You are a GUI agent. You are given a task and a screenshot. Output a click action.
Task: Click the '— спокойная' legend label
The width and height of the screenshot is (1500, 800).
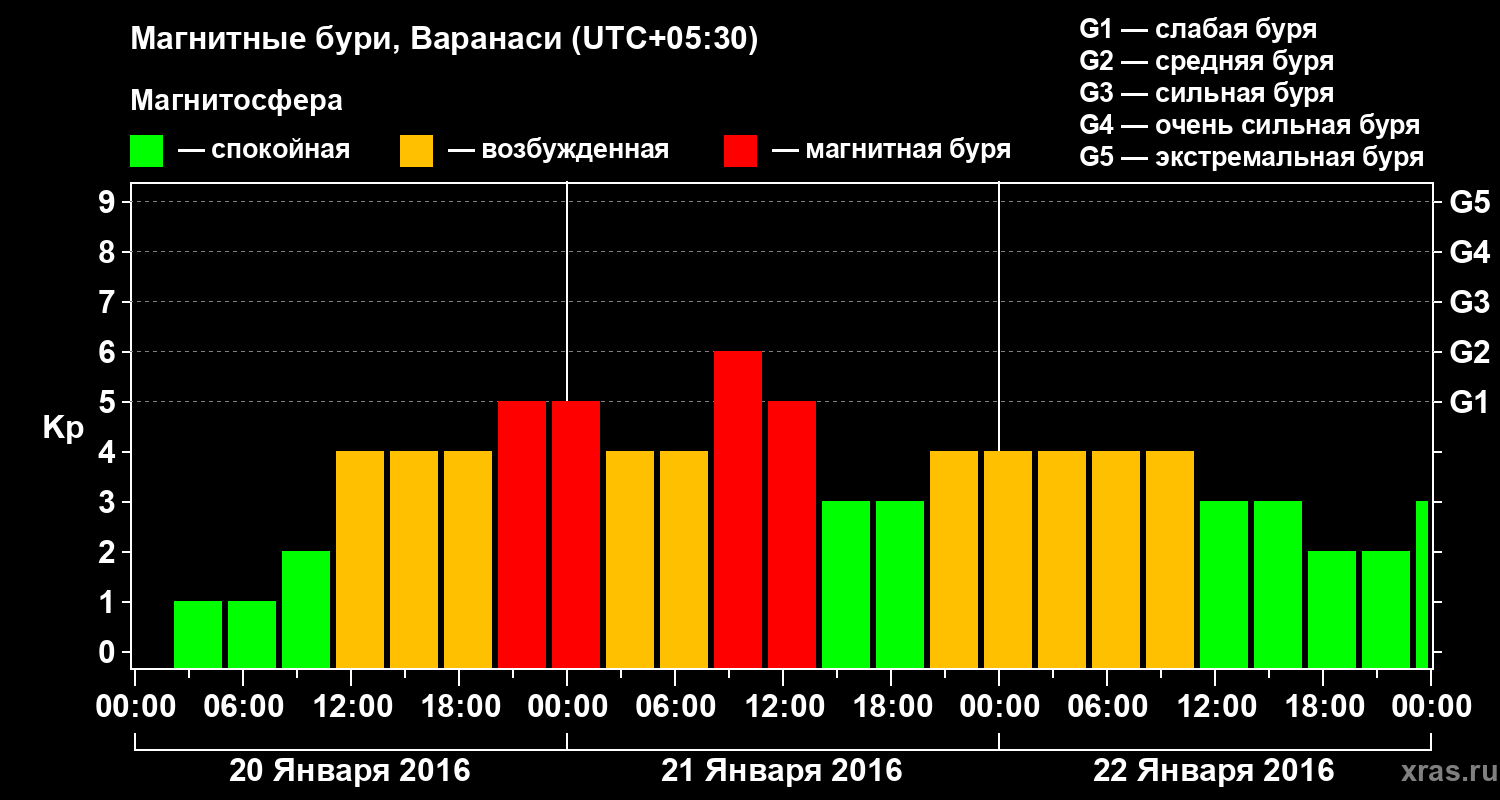tap(264, 150)
